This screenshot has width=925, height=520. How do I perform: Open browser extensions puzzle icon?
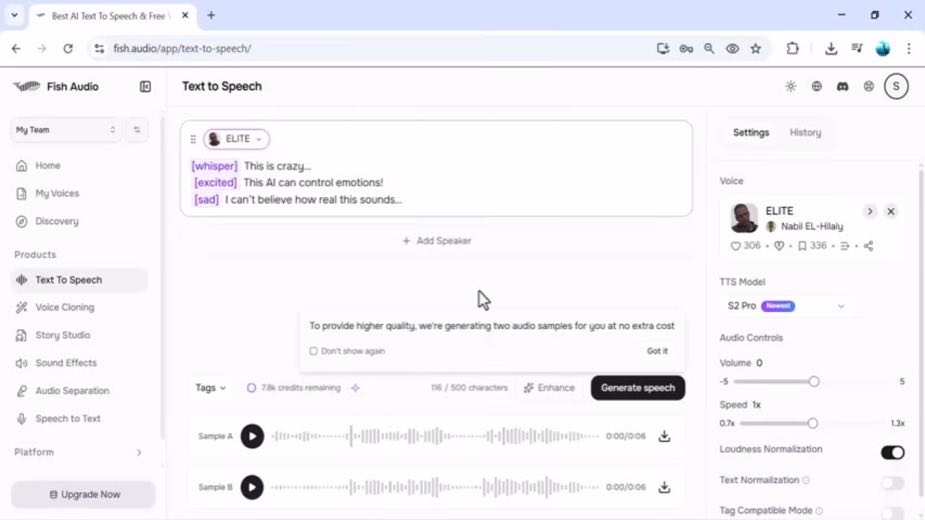(792, 49)
